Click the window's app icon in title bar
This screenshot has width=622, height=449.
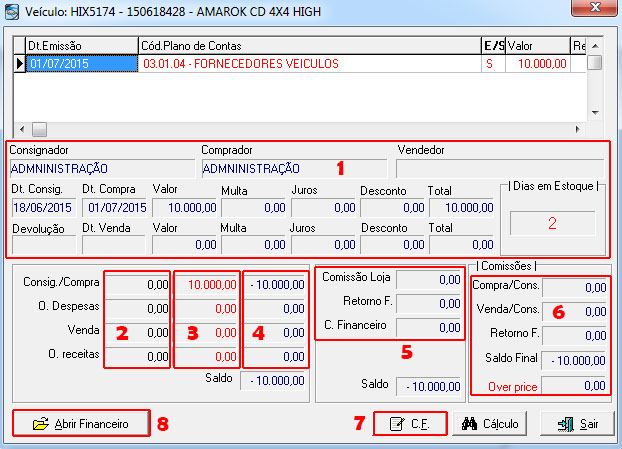[12, 12]
